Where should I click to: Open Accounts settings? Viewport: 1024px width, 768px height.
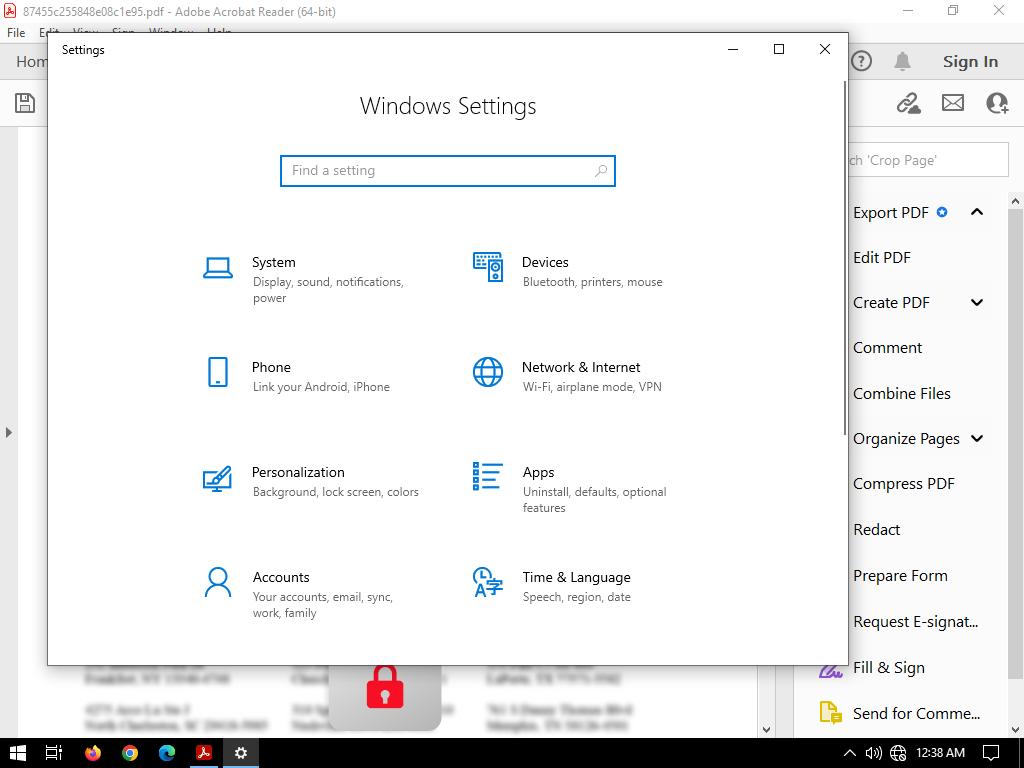[x=281, y=578]
